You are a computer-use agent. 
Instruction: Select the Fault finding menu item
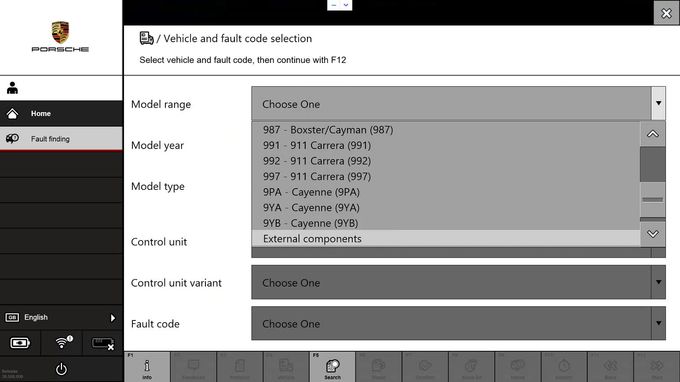pos(61,139)
